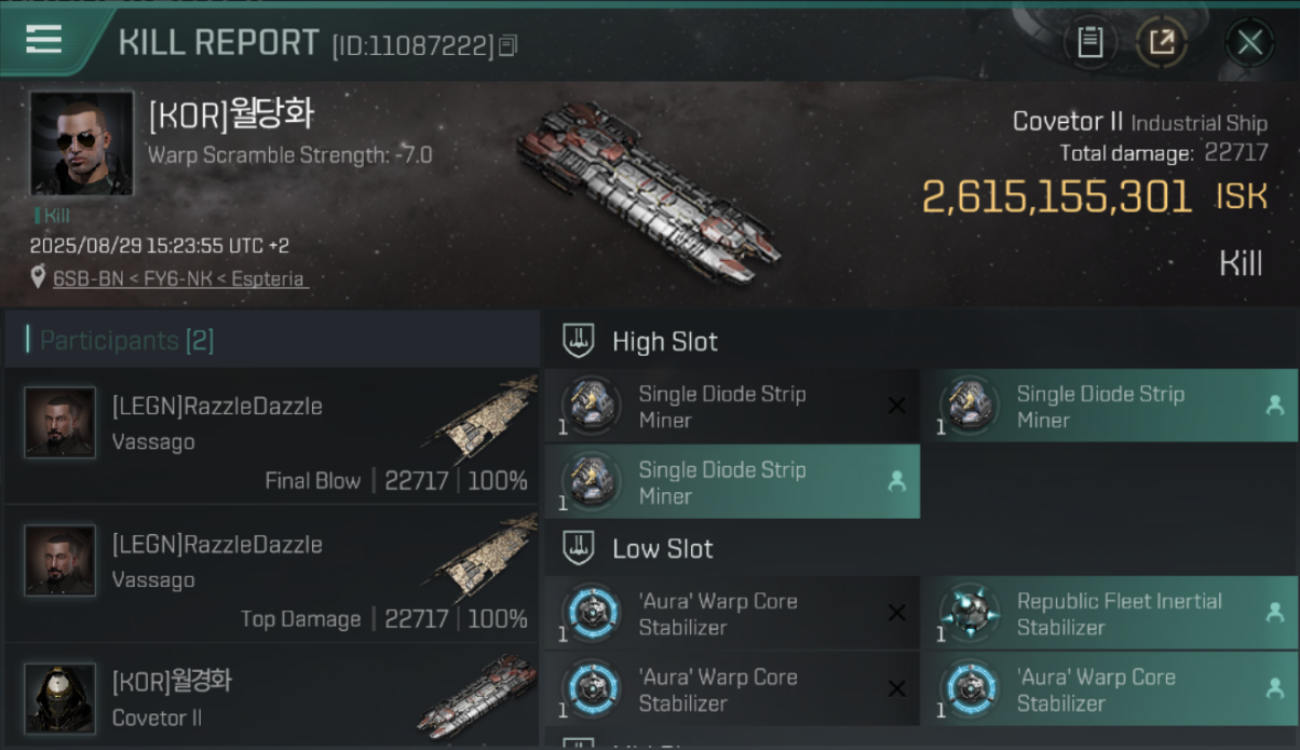Select the destroyed Single Diode Strip Miner

pyautogui.click(x=732, y=406)
